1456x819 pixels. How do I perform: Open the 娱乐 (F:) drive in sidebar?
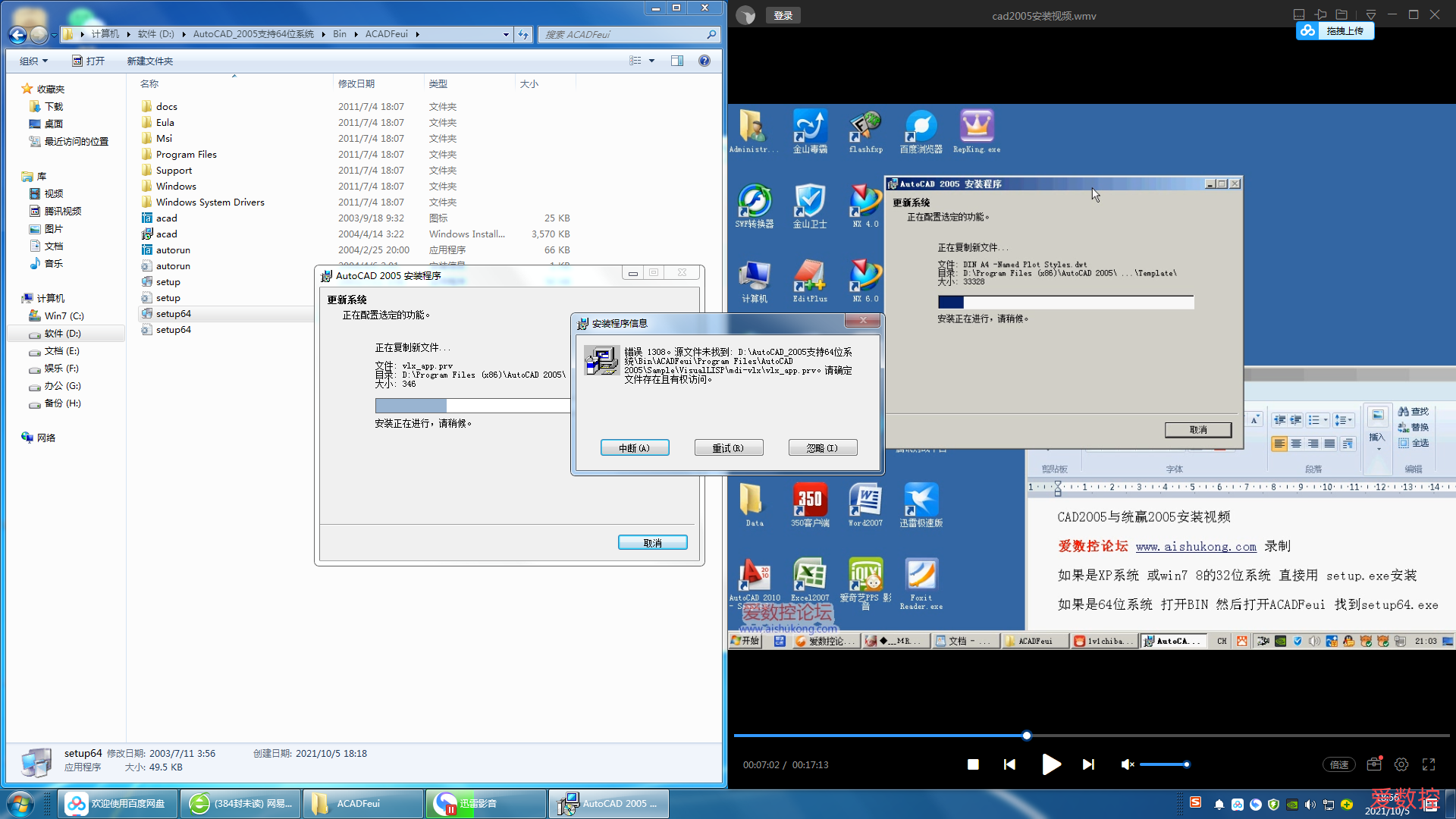point(61,369)
